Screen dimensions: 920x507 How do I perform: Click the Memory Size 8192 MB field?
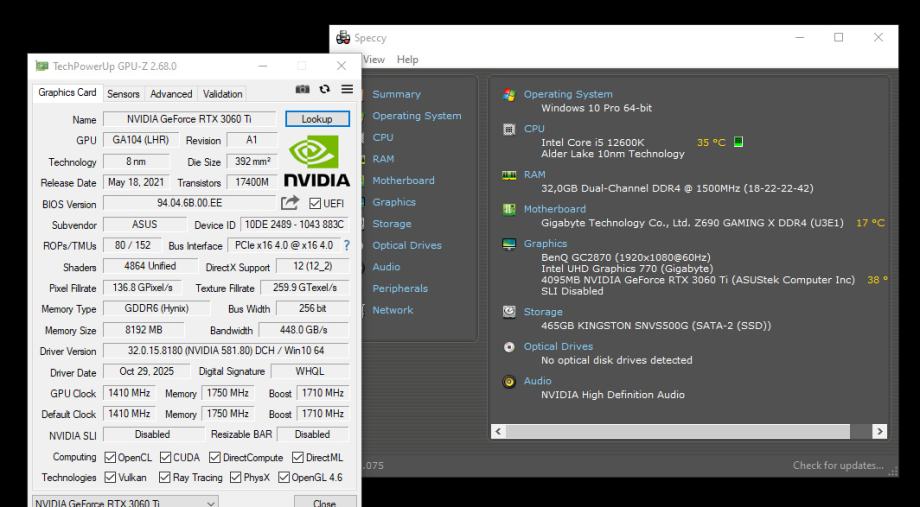144,330
